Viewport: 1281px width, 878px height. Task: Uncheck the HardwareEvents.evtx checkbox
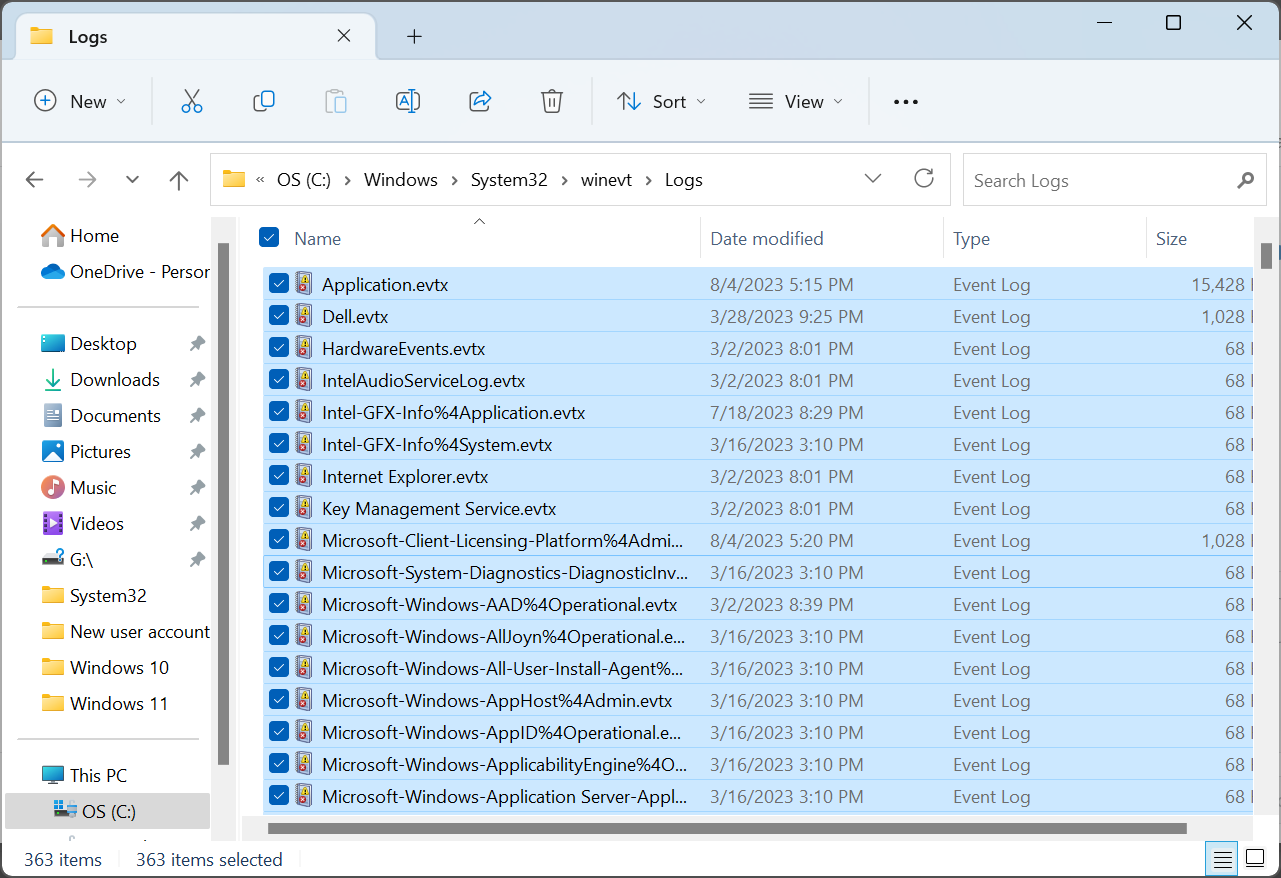tap(279, 348)
